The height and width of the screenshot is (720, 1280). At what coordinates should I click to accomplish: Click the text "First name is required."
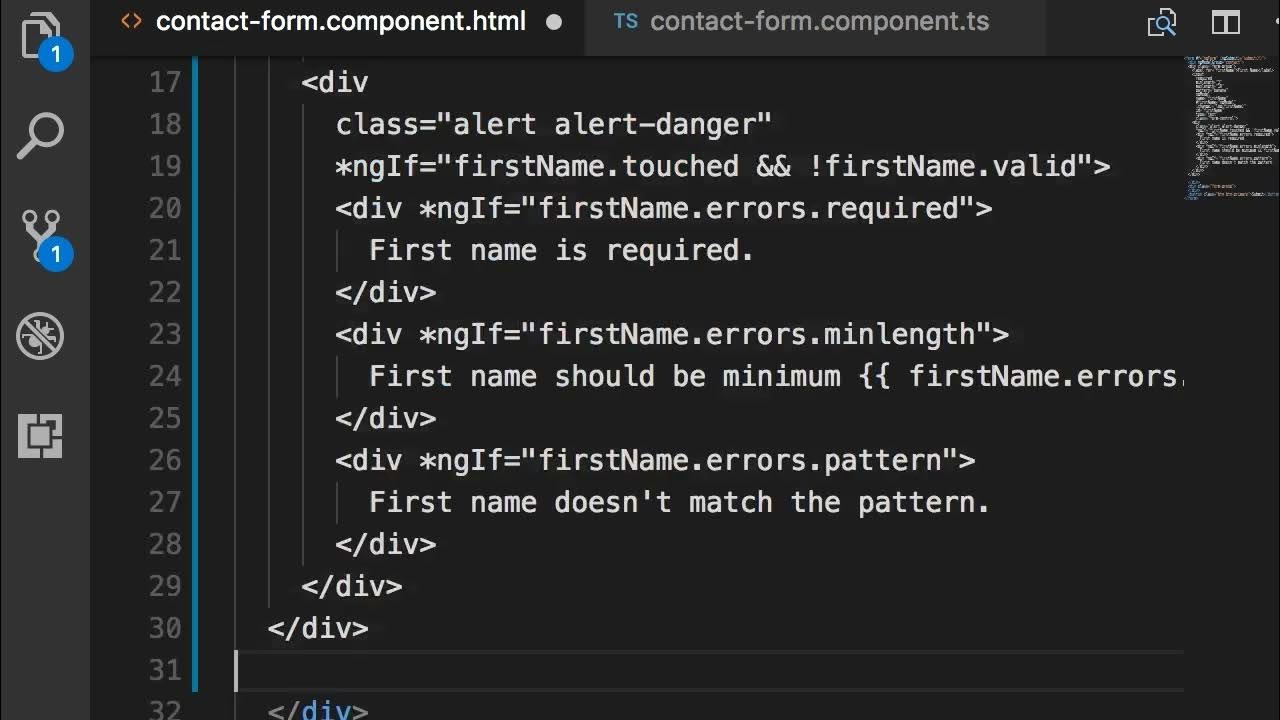coord(561,250)
